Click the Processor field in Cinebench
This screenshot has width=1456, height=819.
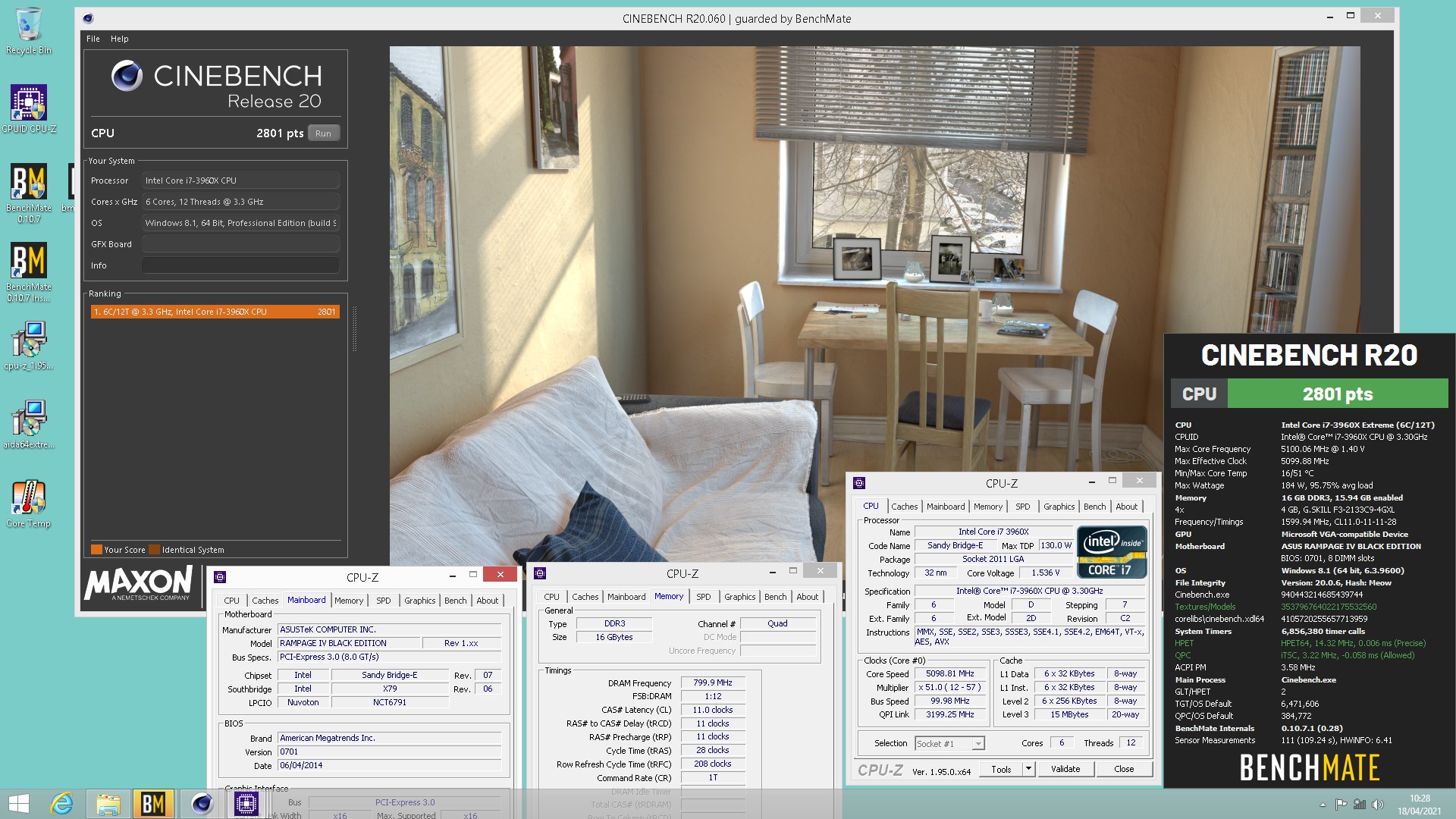(240, 180)
